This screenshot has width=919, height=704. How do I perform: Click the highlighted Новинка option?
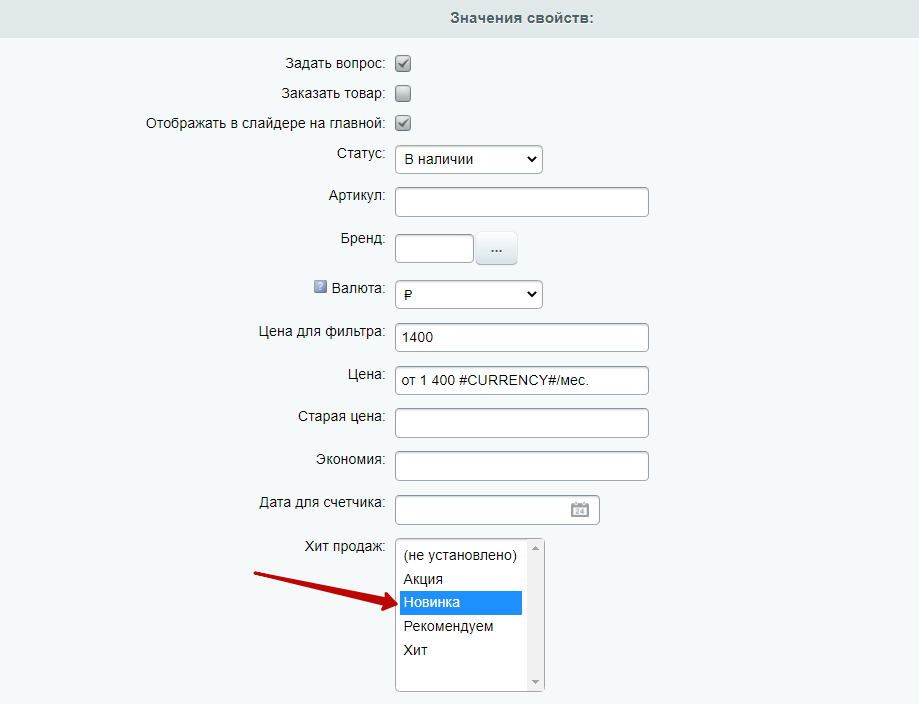(x=461, y=603)
